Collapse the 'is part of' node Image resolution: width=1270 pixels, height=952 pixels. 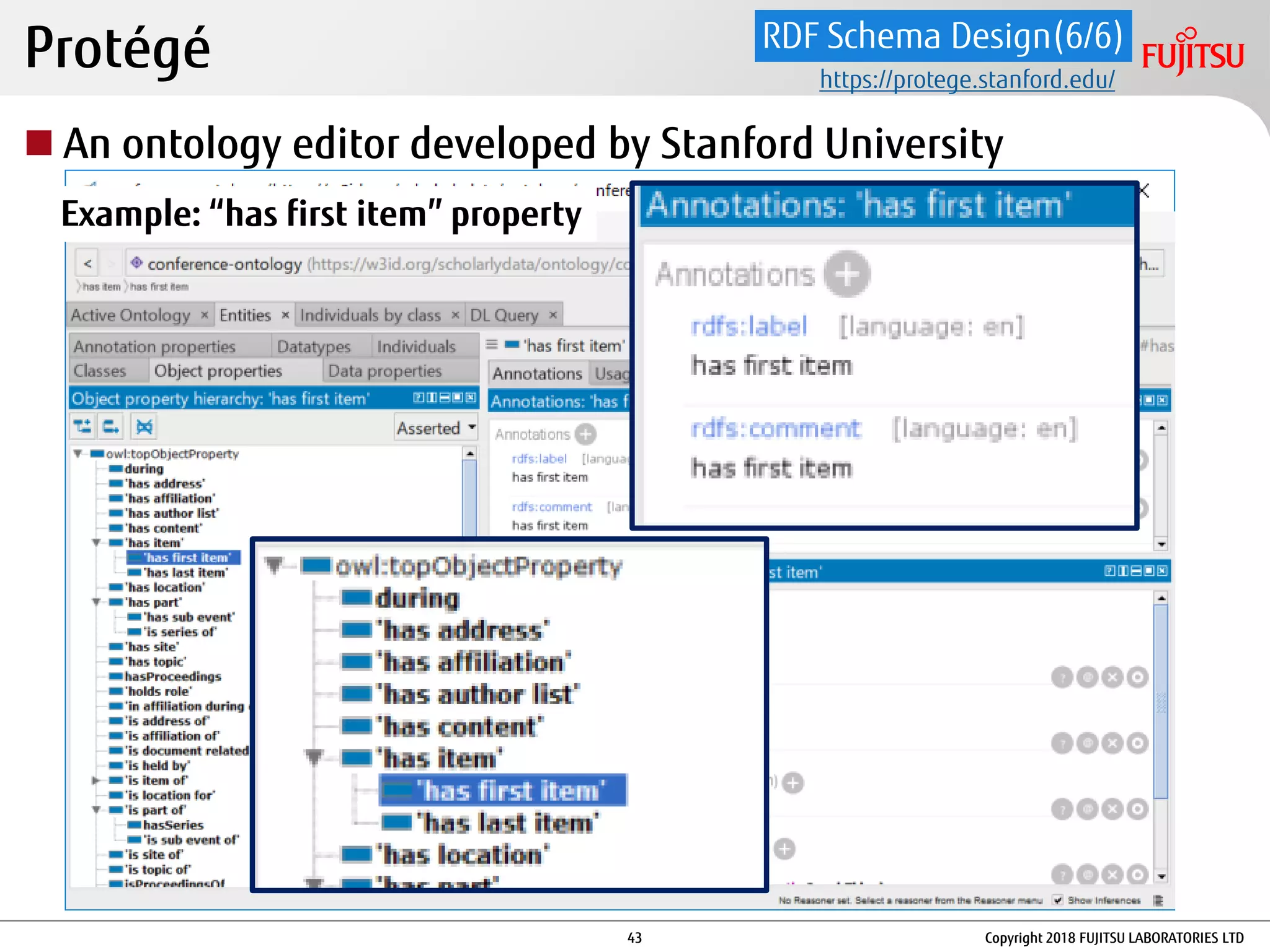tap(97, 810)
